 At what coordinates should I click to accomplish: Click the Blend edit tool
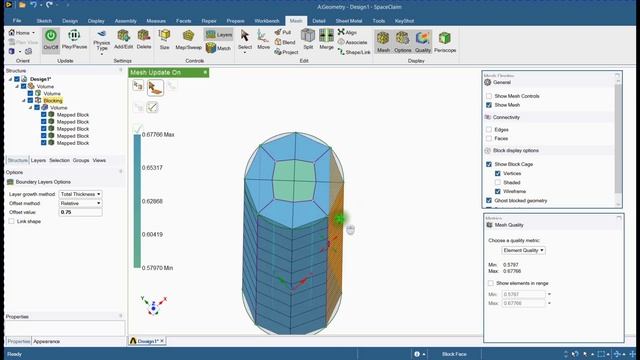[x=285, y=42]
